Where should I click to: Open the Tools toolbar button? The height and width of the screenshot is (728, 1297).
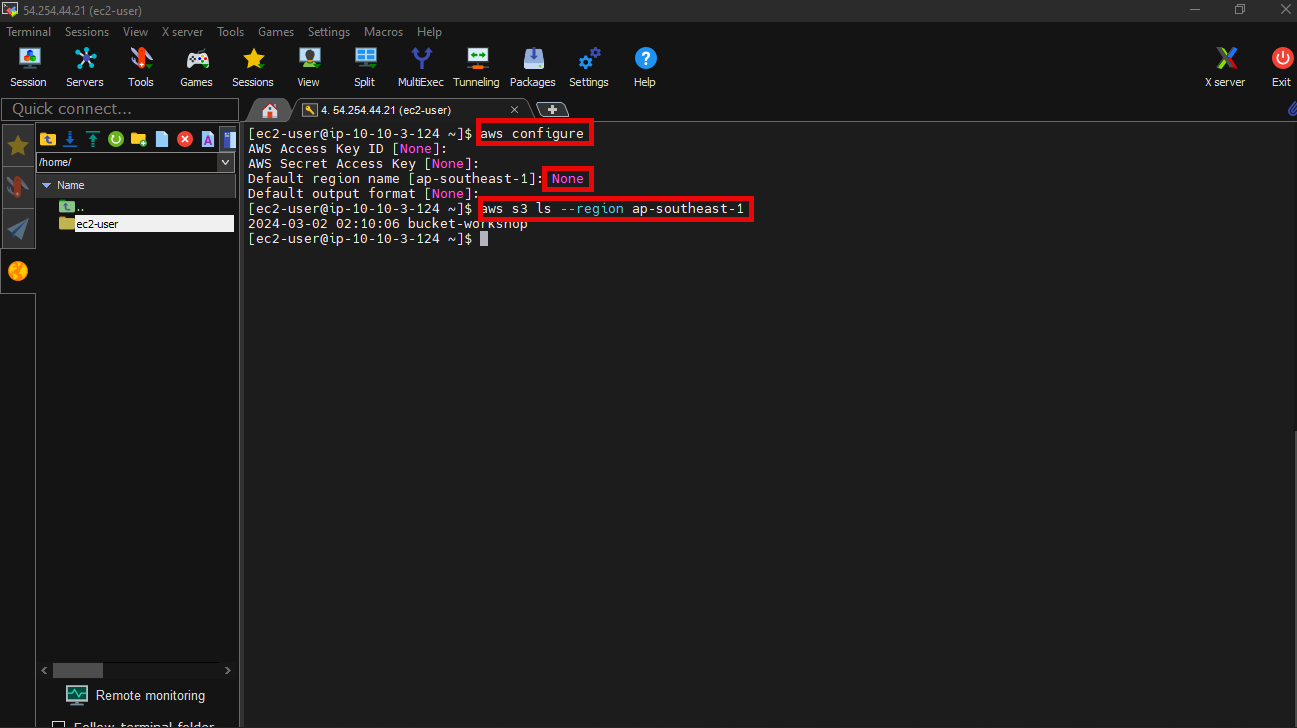141,68
